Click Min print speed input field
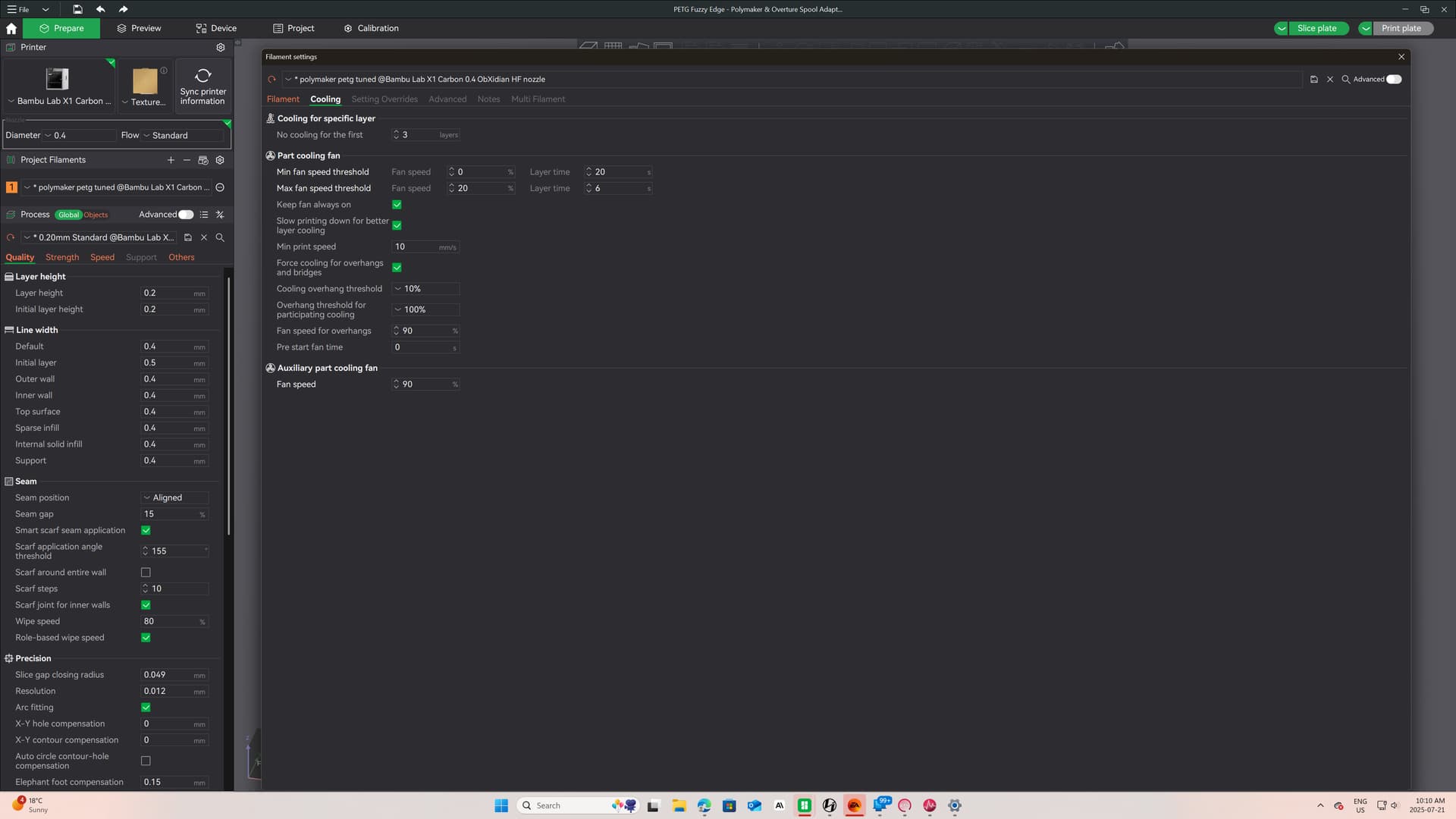Screen dimensions: 1456x819 click(x=425, y=246)
